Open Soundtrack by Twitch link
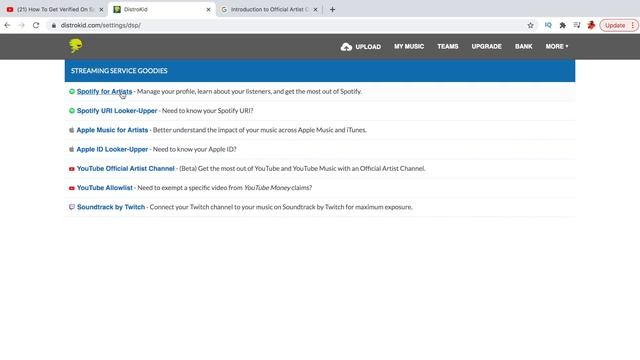 click(111, 207)
